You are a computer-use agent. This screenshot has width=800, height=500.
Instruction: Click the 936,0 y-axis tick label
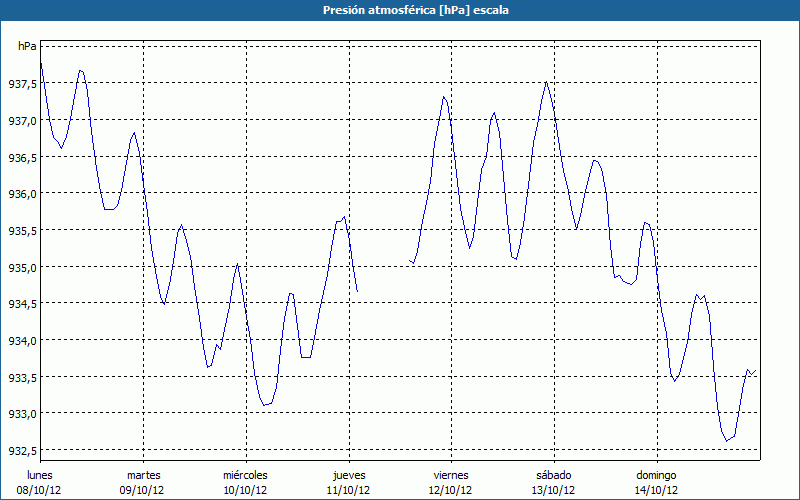tap(23, 194)
